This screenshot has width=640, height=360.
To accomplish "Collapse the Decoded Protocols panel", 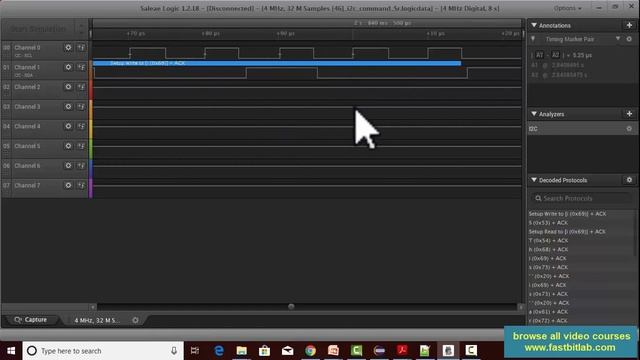I will tap(534, 180).
